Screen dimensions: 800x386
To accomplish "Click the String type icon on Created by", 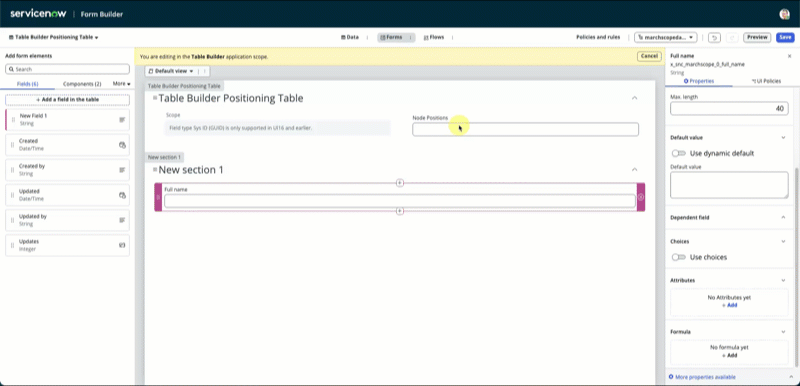I will (122, 170).
